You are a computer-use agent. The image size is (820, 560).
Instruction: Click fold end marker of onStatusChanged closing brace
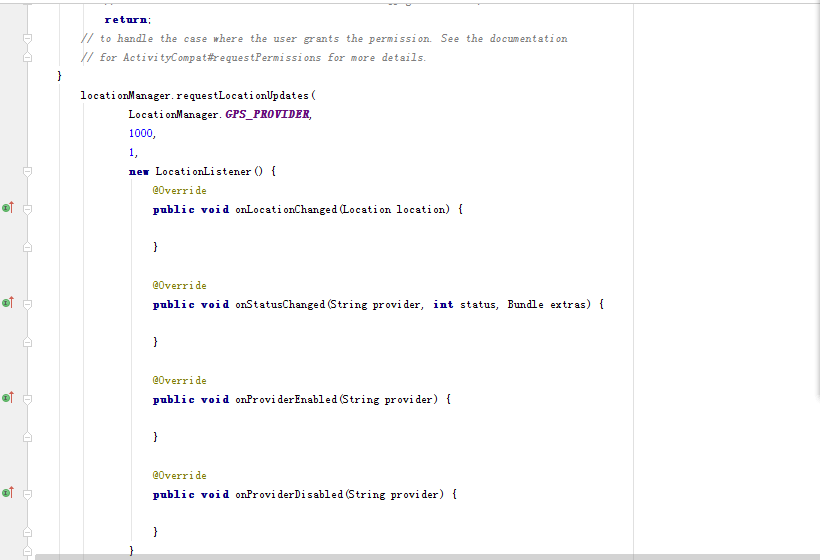tap(28, 342)
